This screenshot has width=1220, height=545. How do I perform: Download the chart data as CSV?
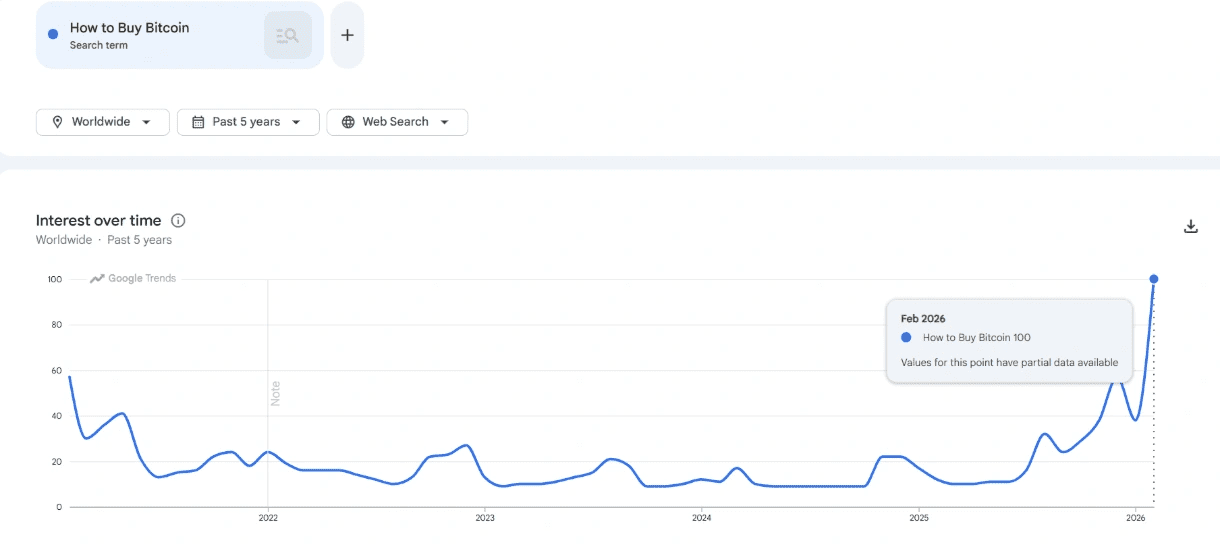point(1190,226)
